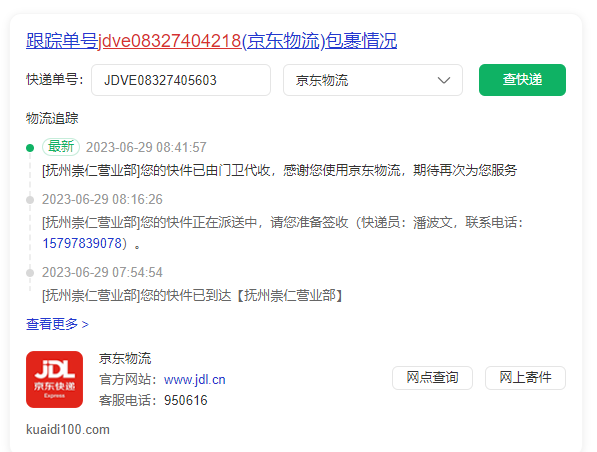
Task: Open the 京东物流 carrier combo box
Action: pos(373,80)
